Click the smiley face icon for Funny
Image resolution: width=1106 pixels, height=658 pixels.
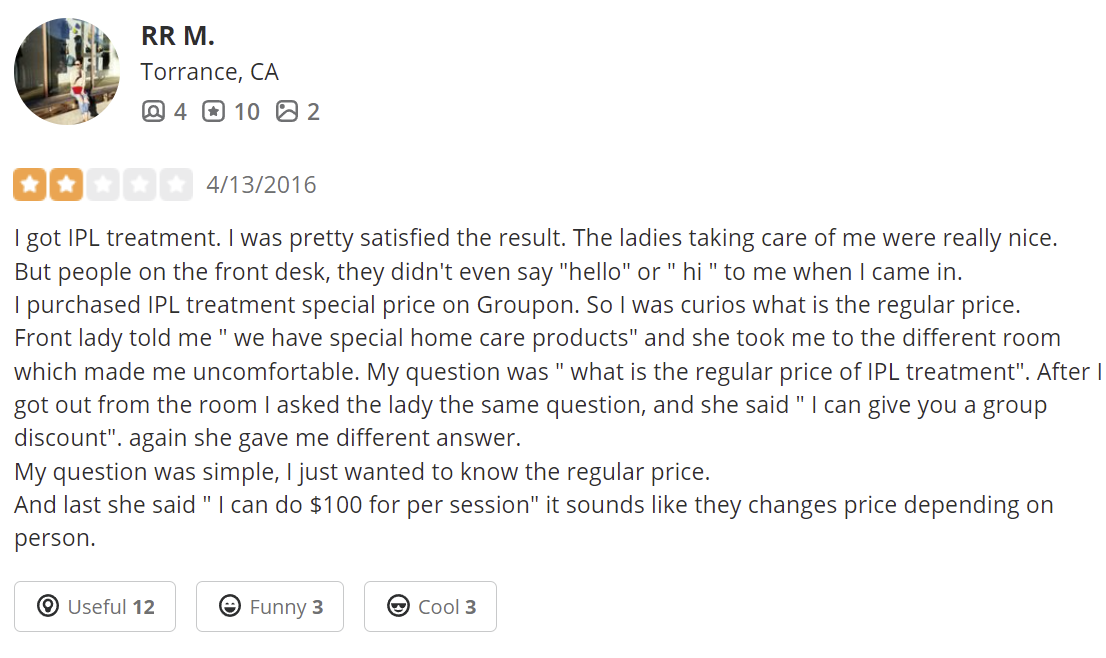[230, 606]
